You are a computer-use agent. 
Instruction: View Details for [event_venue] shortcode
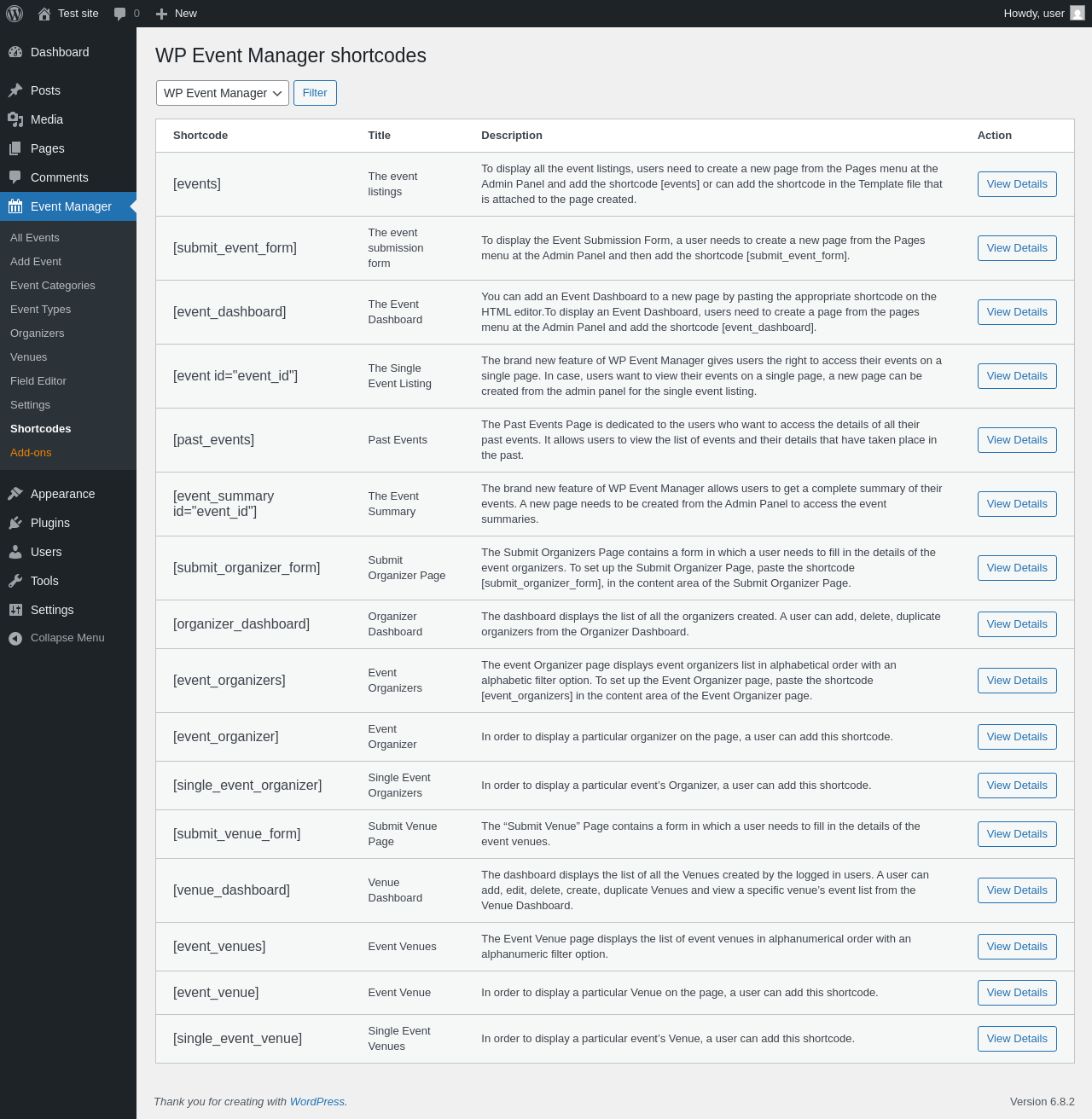tap(1017, 993)
